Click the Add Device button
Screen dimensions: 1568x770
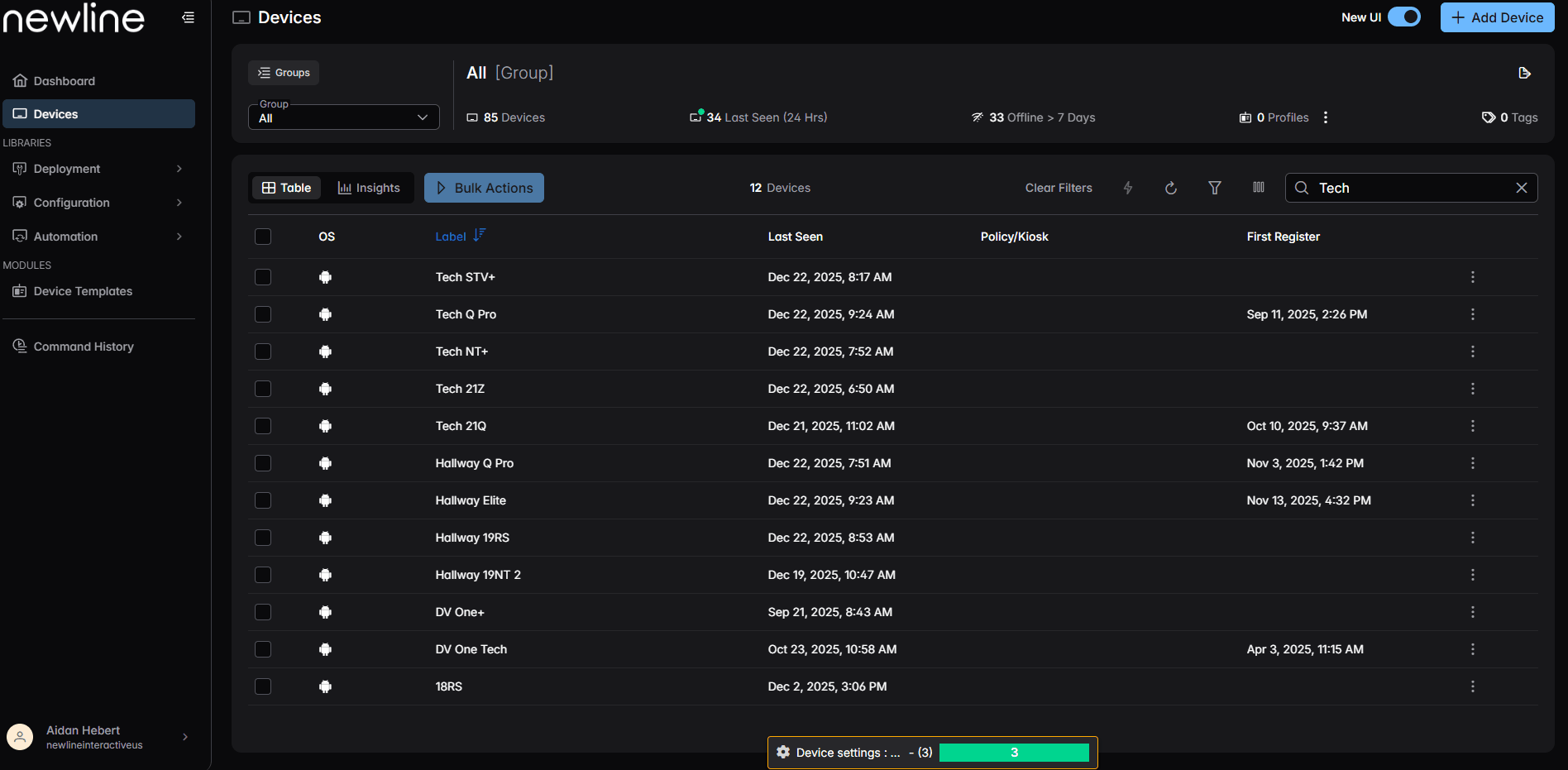[1498, 17]
